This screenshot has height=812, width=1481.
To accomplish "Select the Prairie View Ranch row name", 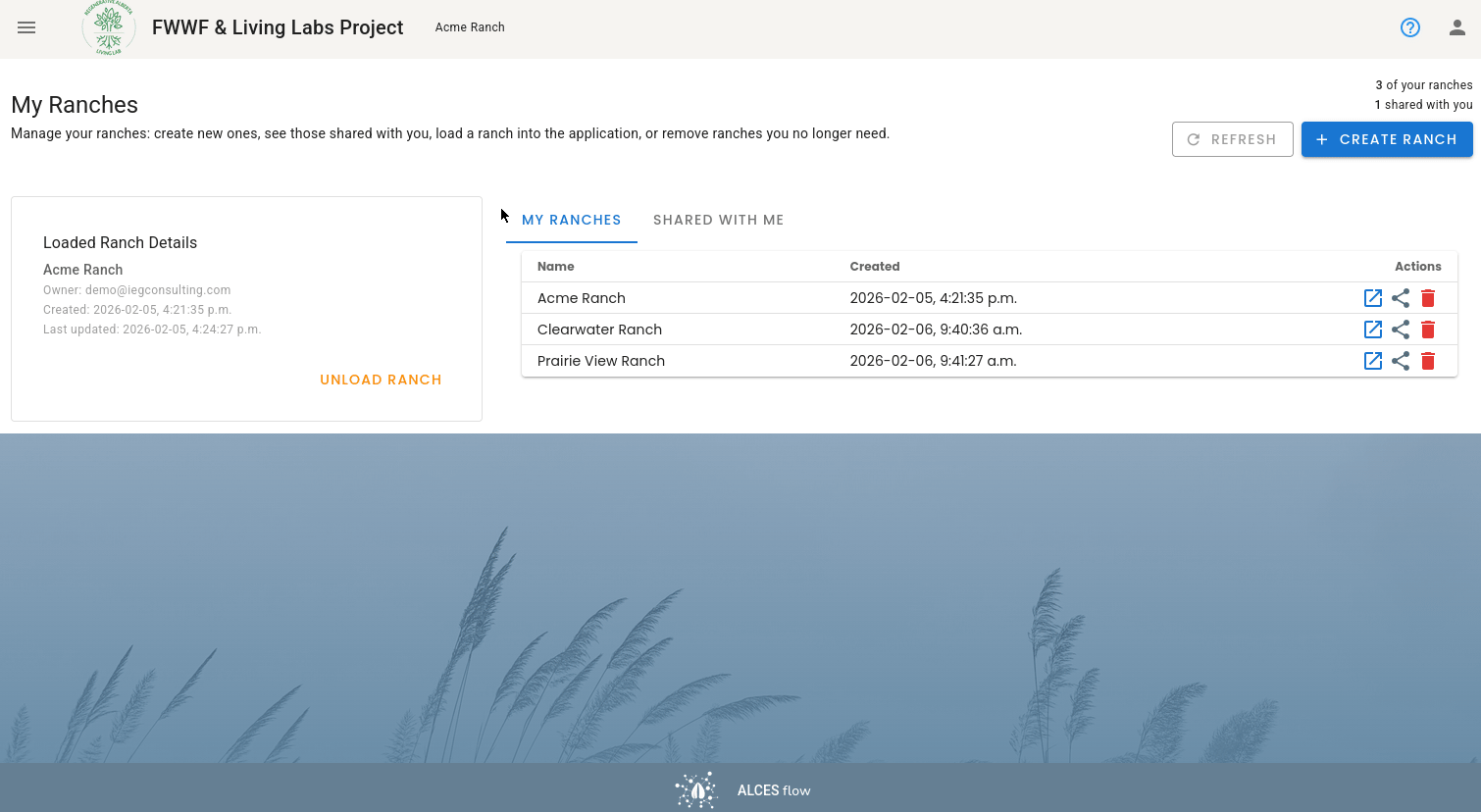I will coord(601,361).
